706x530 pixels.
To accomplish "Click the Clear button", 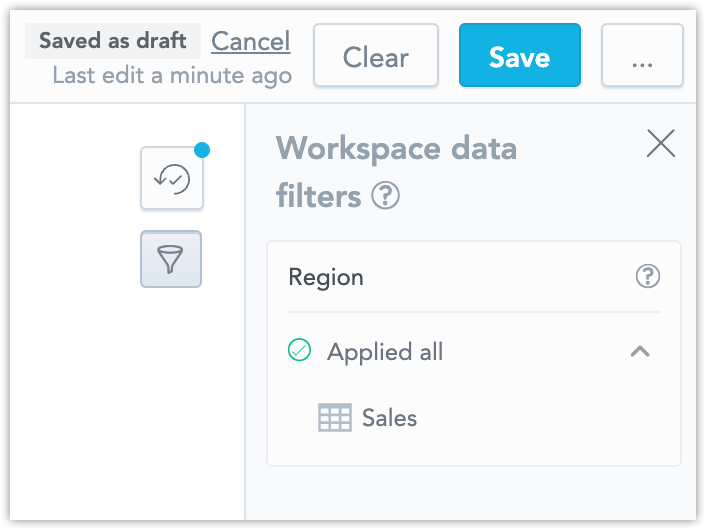I will pos(376,55).
